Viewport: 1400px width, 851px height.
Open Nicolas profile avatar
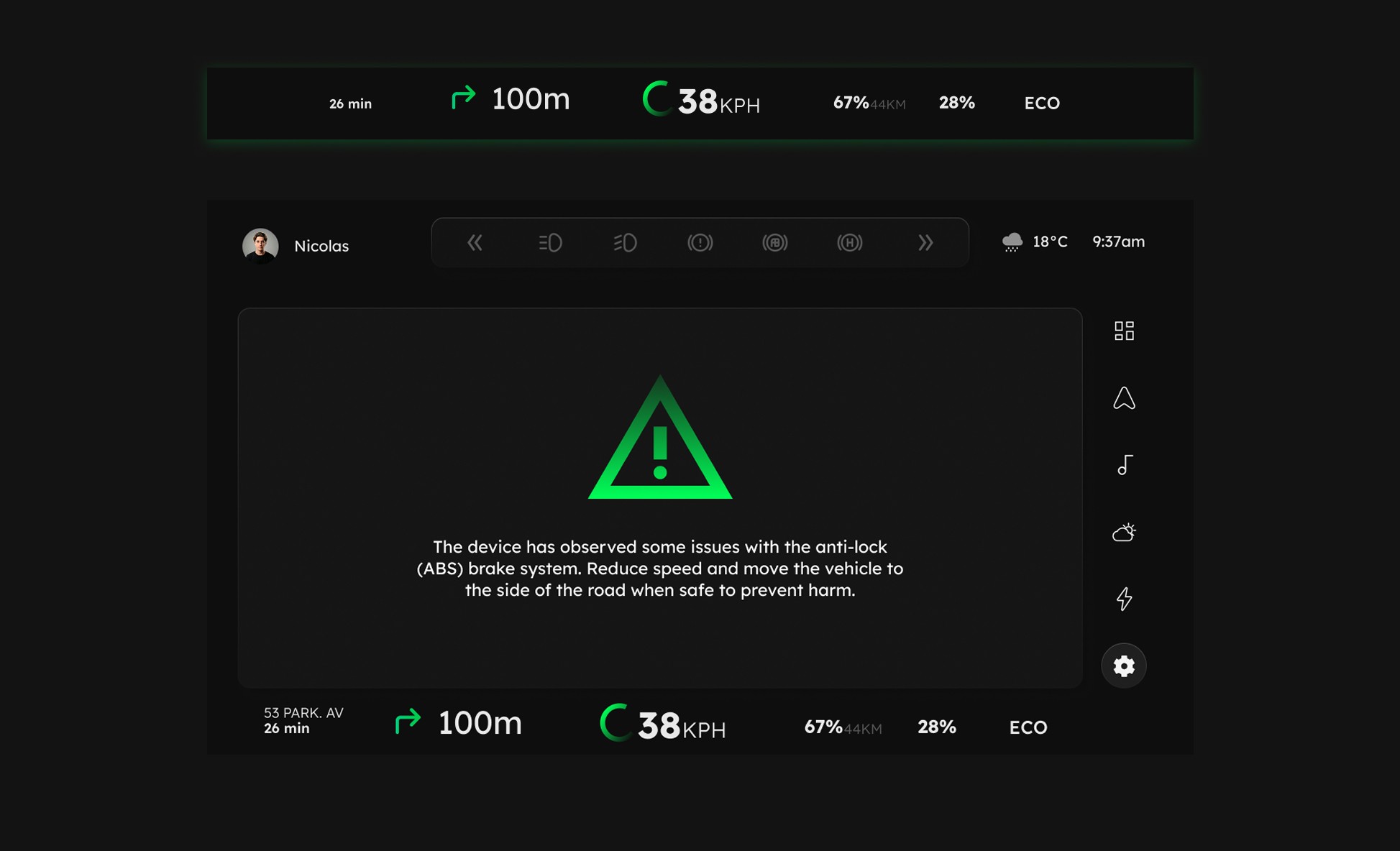coord(260,246)
